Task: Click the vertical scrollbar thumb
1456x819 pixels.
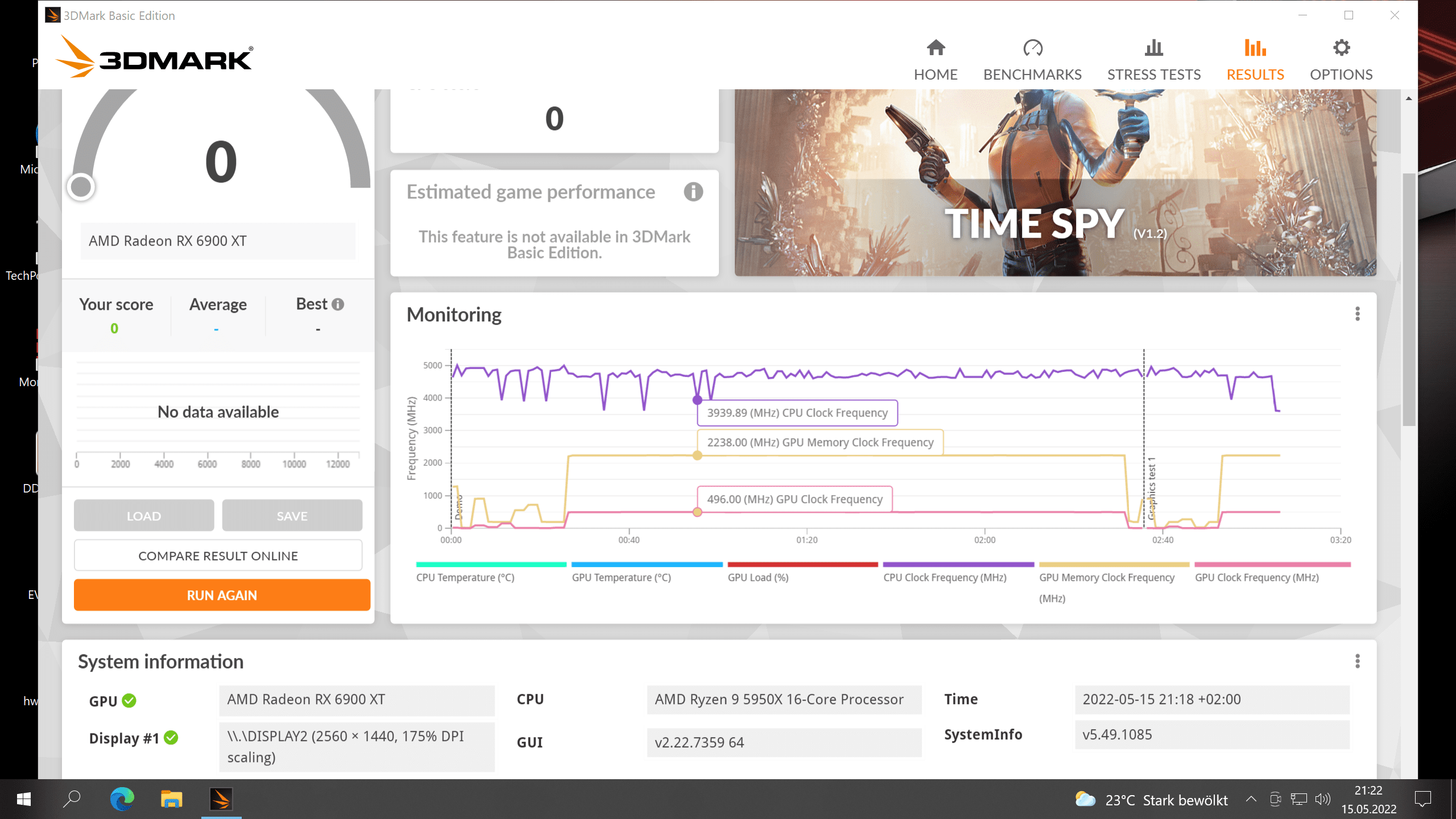Action: click(1409, 299)
